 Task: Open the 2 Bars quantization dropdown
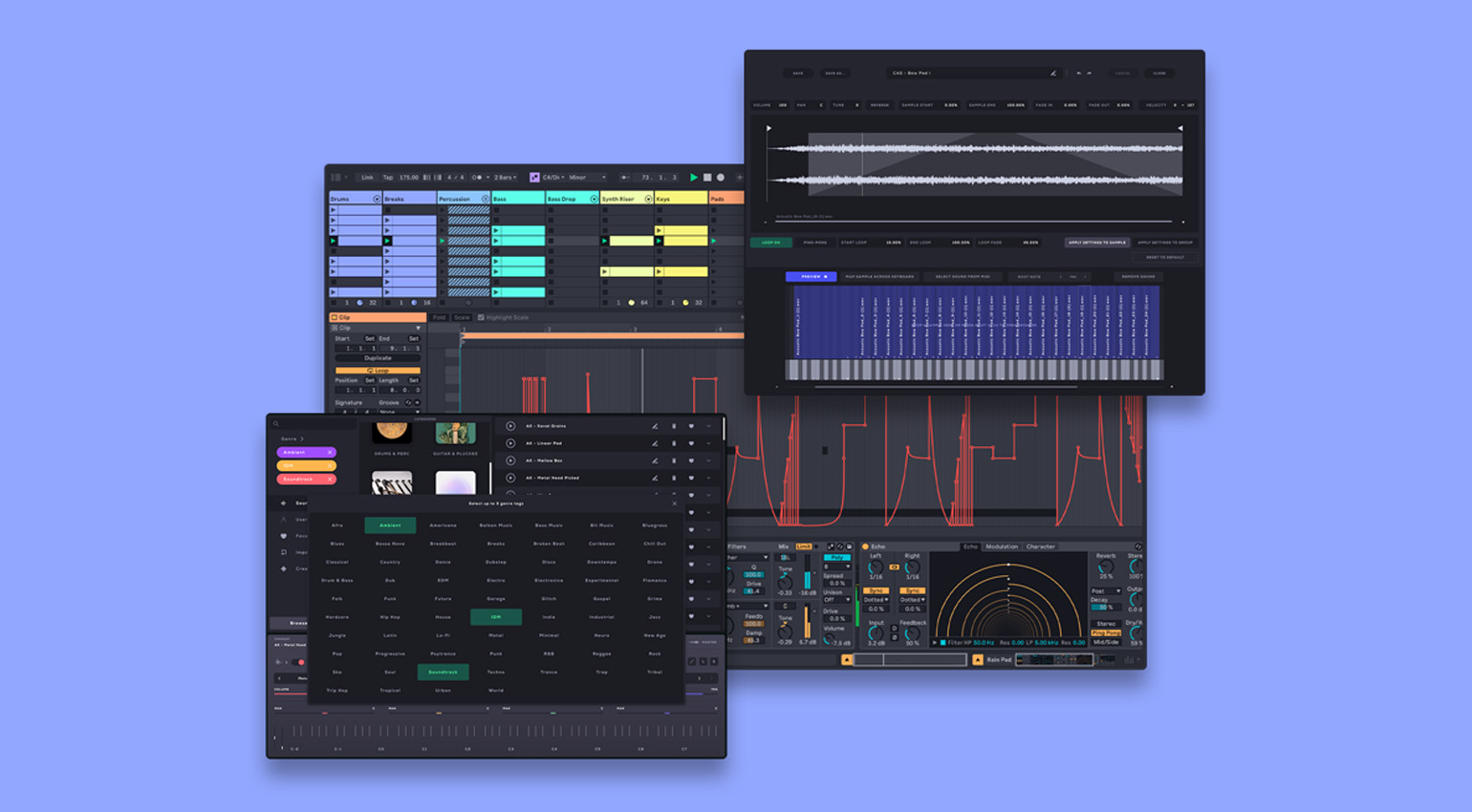point(506,178)
